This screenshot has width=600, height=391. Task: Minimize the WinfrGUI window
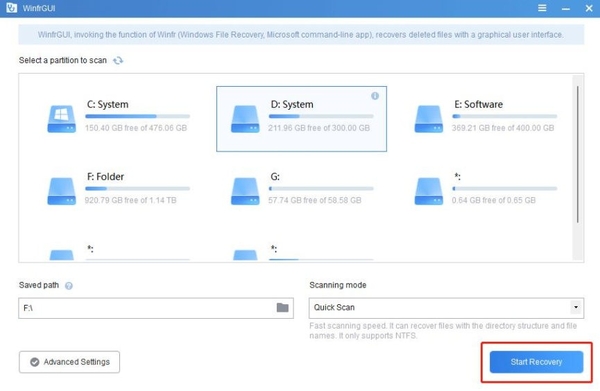[x=566, y=8]
